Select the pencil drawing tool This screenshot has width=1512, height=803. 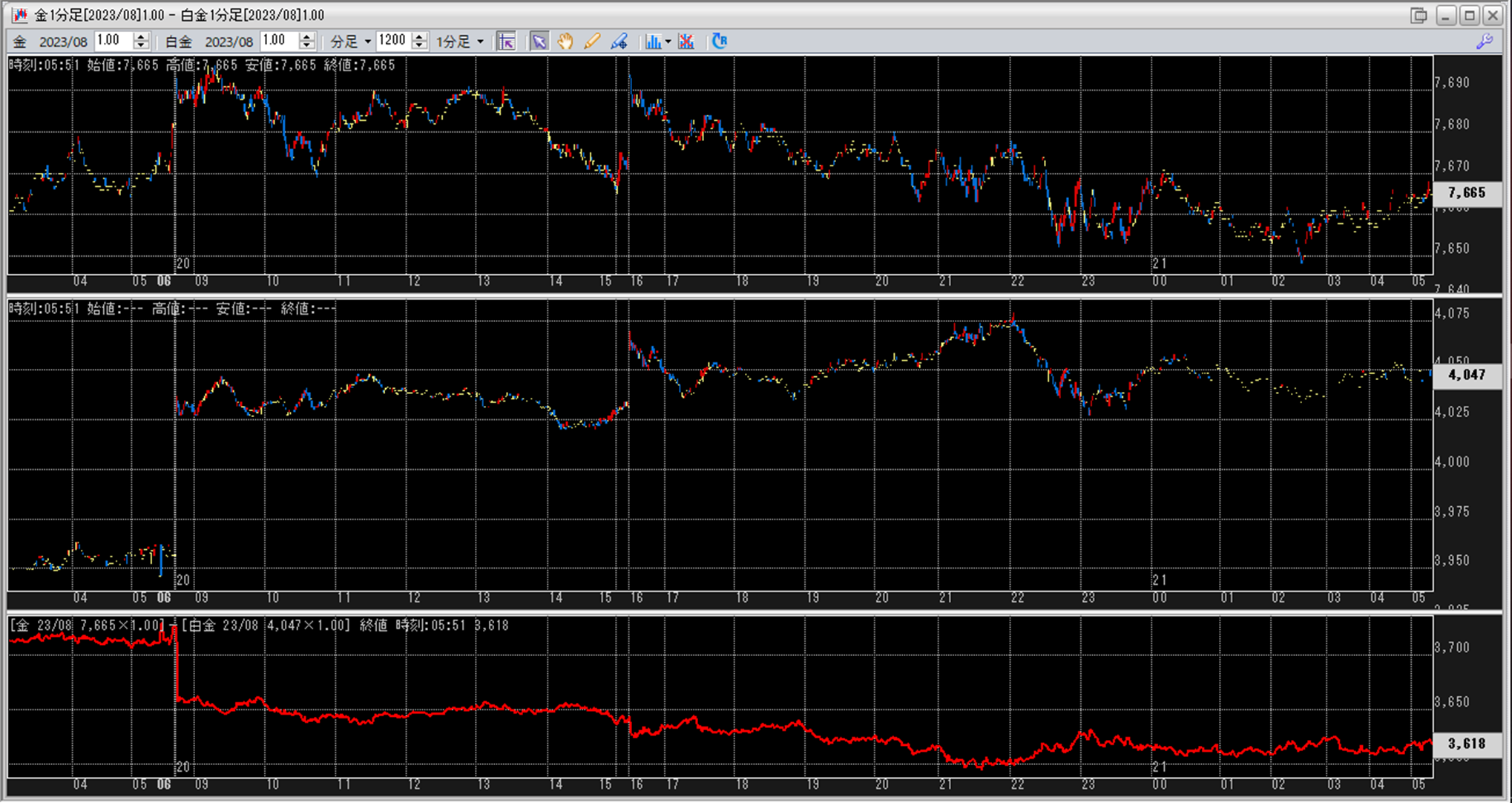(x=591, y=42)
